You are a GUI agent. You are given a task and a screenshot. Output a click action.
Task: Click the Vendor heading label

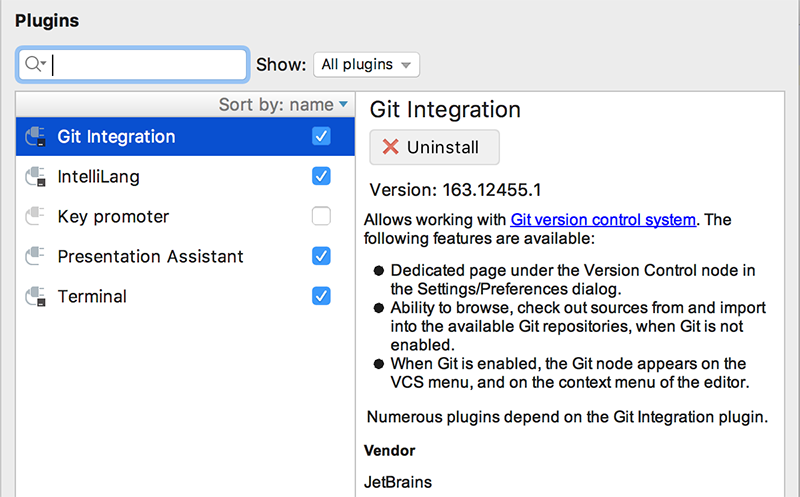pos(390,451)
